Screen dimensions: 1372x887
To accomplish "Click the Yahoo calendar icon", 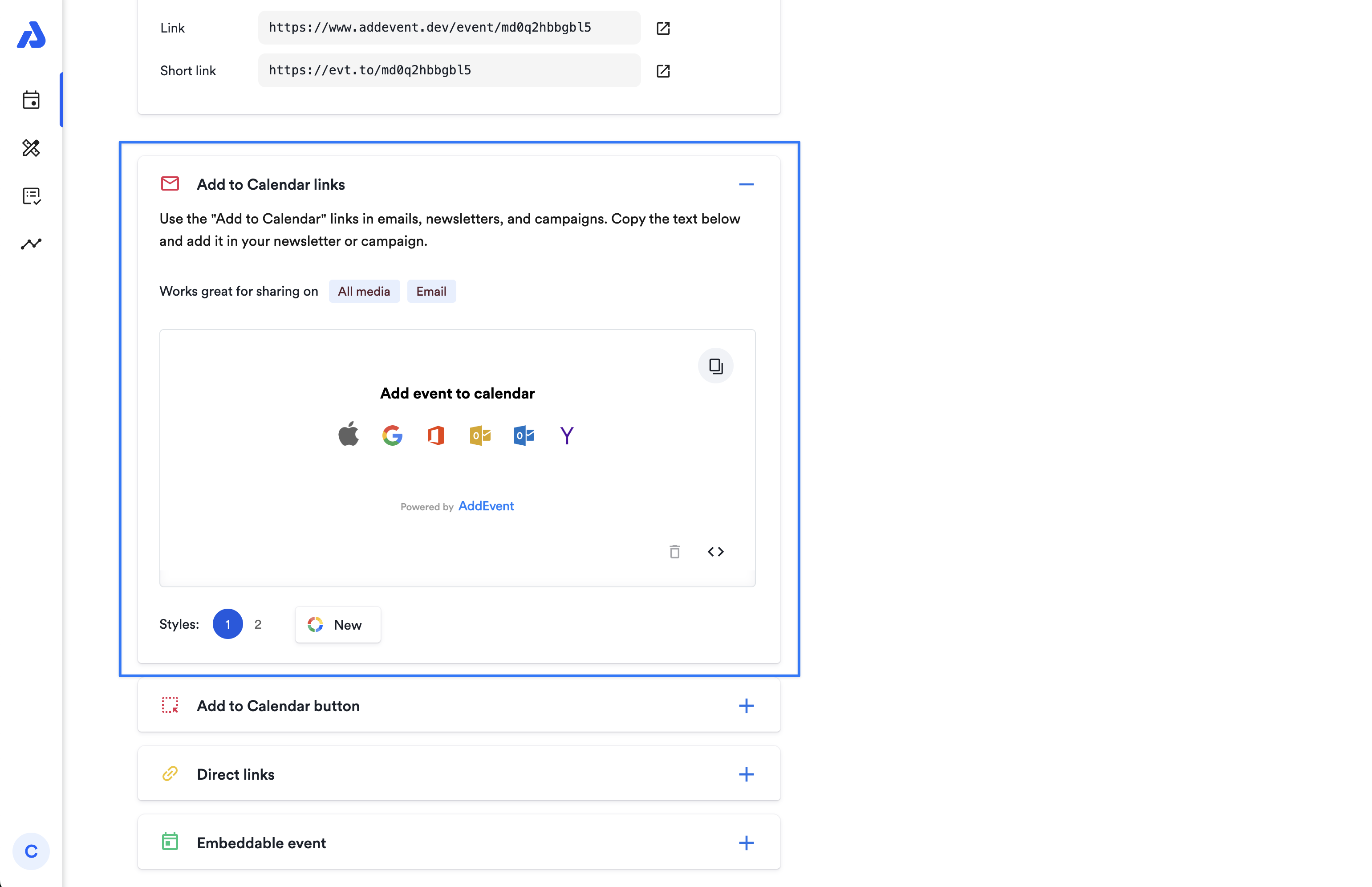I will pos(567,435).
